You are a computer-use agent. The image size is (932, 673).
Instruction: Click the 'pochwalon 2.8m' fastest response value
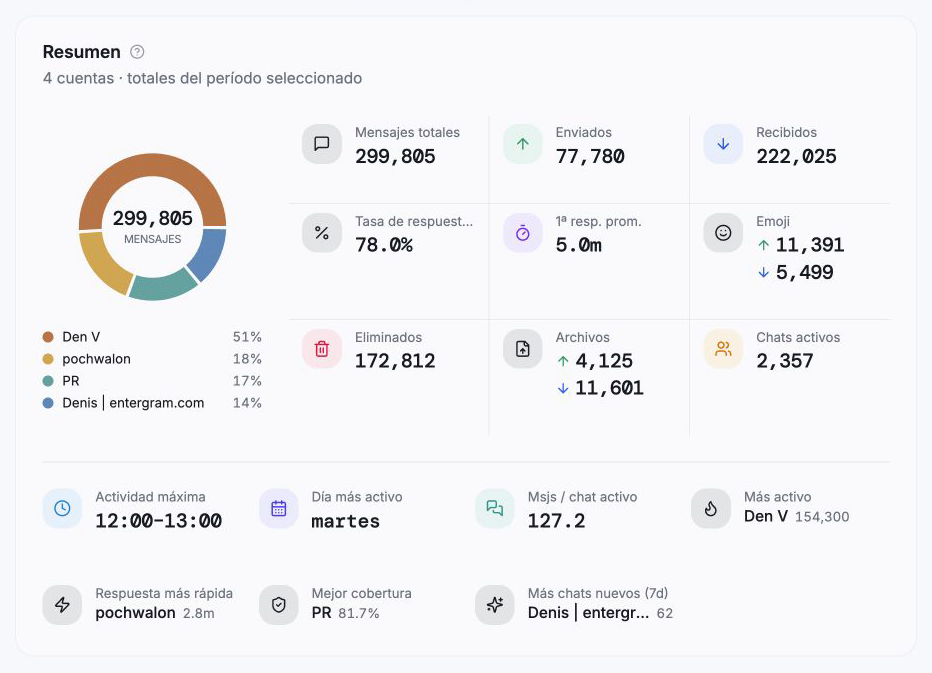(155, 613)
